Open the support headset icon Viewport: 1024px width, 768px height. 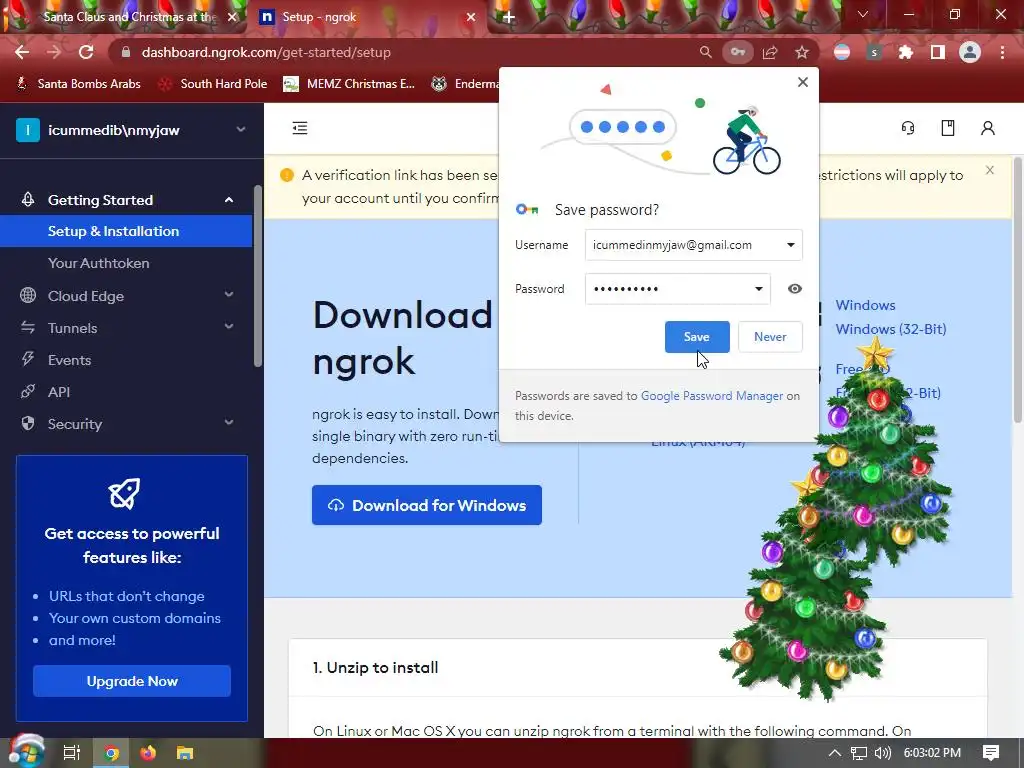[x=908, y=128]
